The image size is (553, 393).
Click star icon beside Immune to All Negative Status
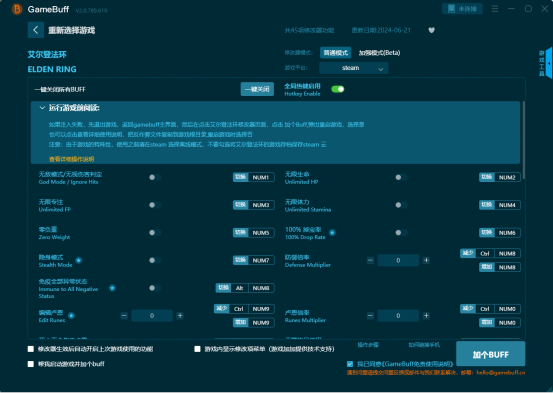(x=112, y=288)
